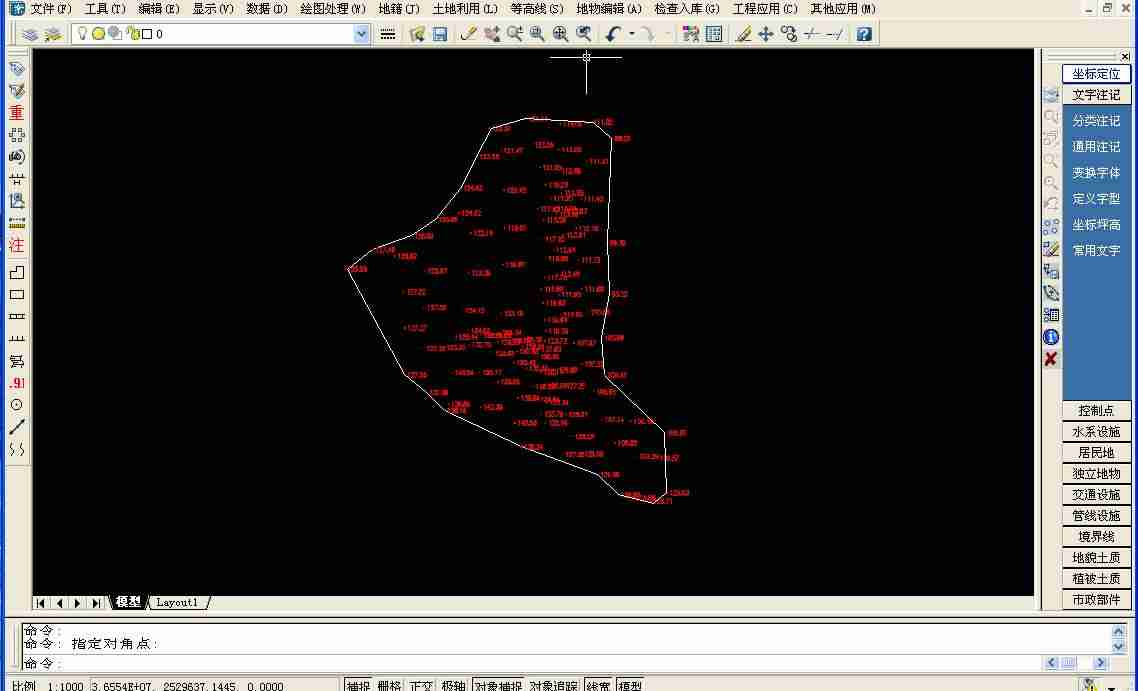Toggle 对象追踪 object tracking in status bar

tap(554, 684)
